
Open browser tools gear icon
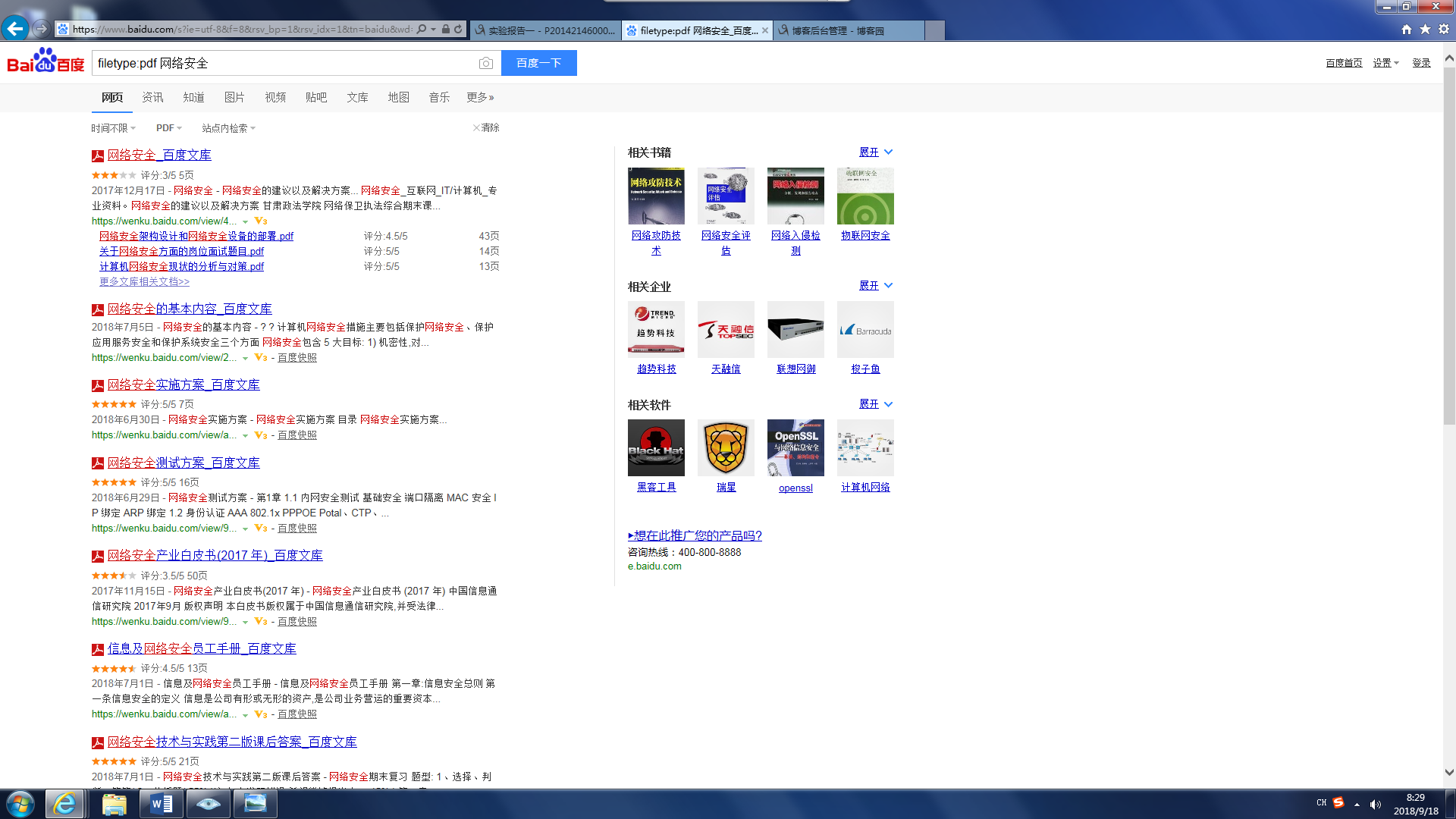tap(1444, 30)
